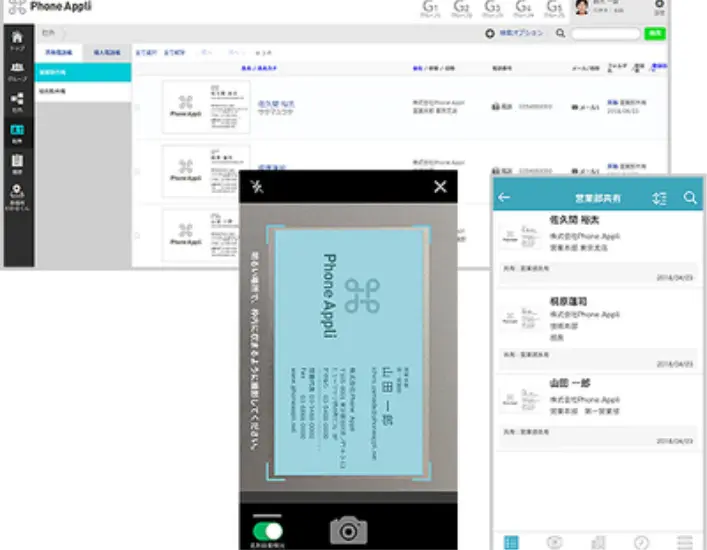Open the clipboard sidebar icon
Screen dimensions: 707x550
17,161
